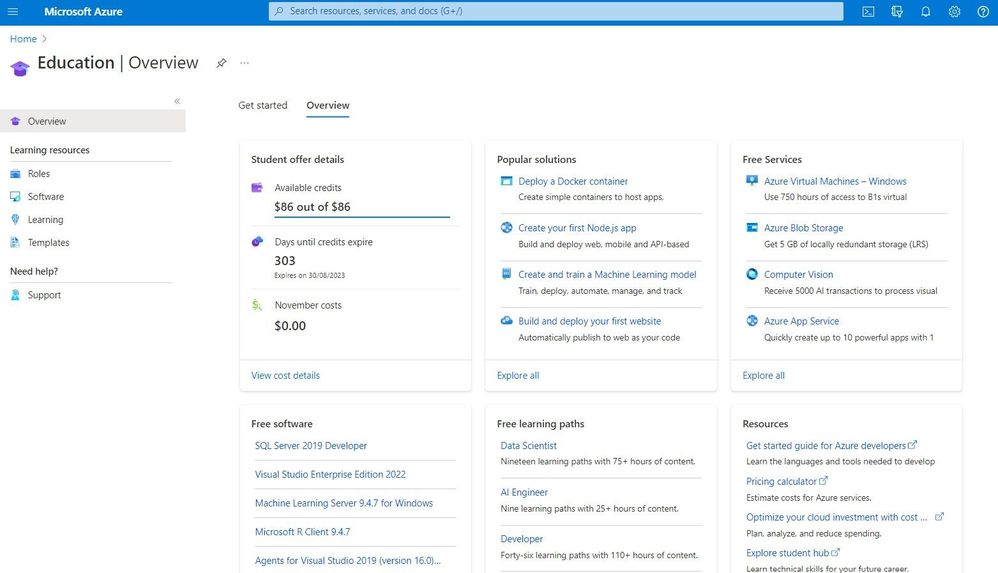Open Azure Virtual Machines – Windows link
The width and height of the screenshot is (998, 573).
(x=835, y=181)
